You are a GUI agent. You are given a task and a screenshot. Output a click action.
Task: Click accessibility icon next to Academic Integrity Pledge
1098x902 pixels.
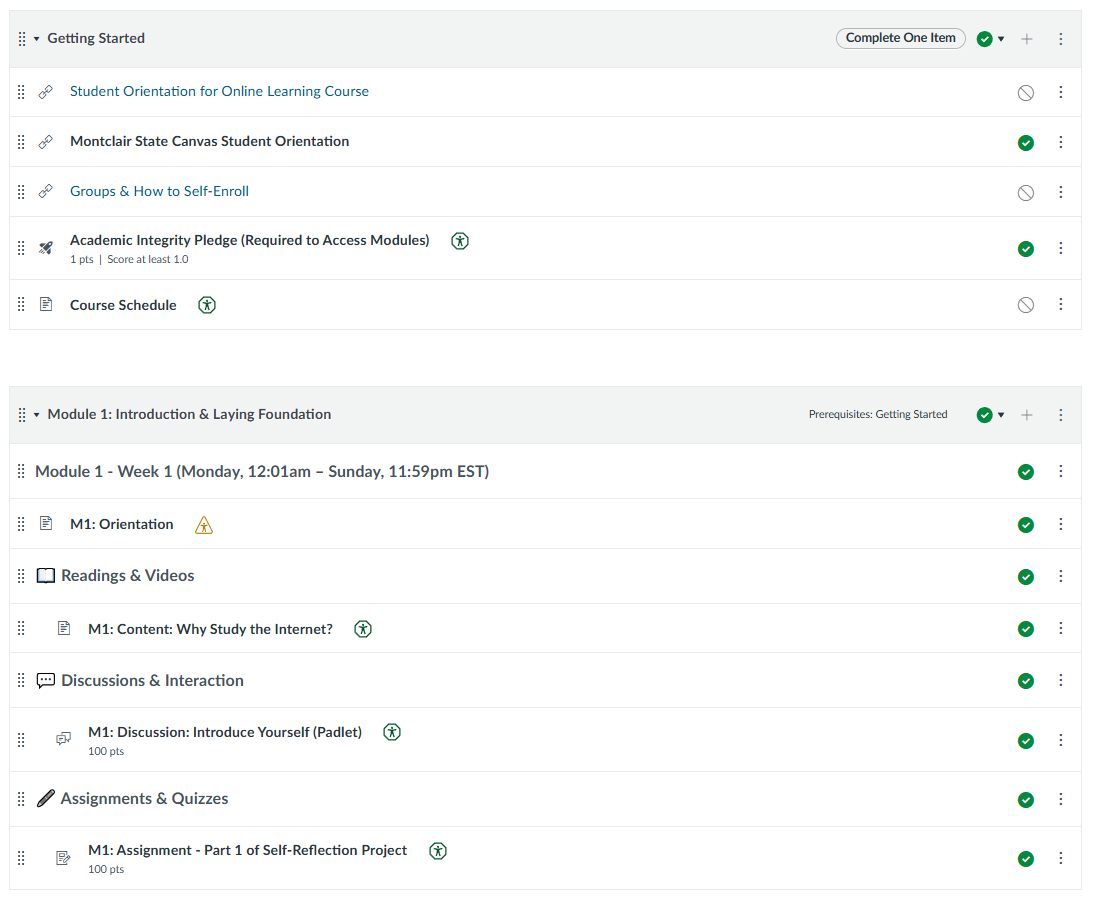460,241
